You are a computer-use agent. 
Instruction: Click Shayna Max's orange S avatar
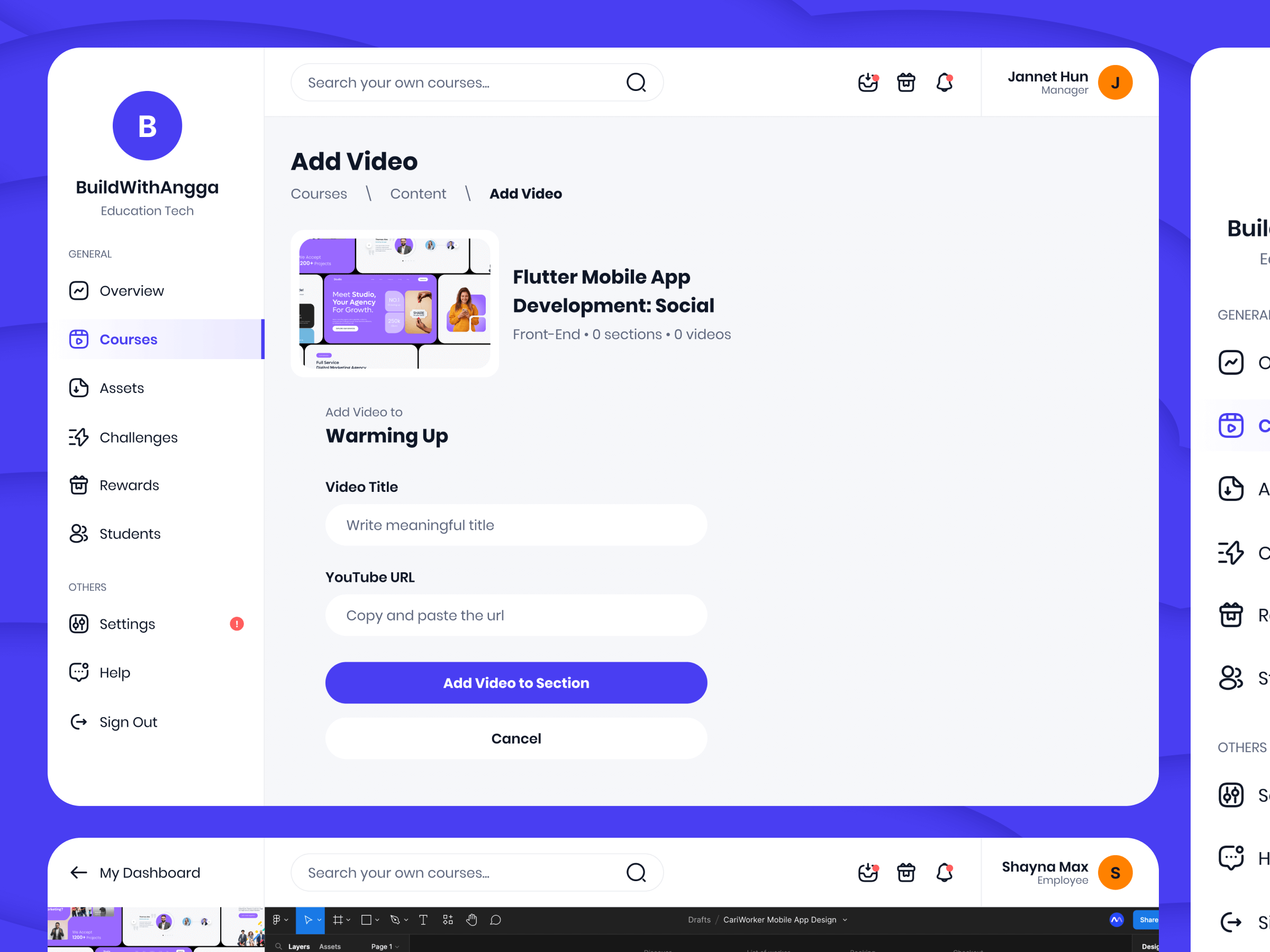[x=1115, y=873]
